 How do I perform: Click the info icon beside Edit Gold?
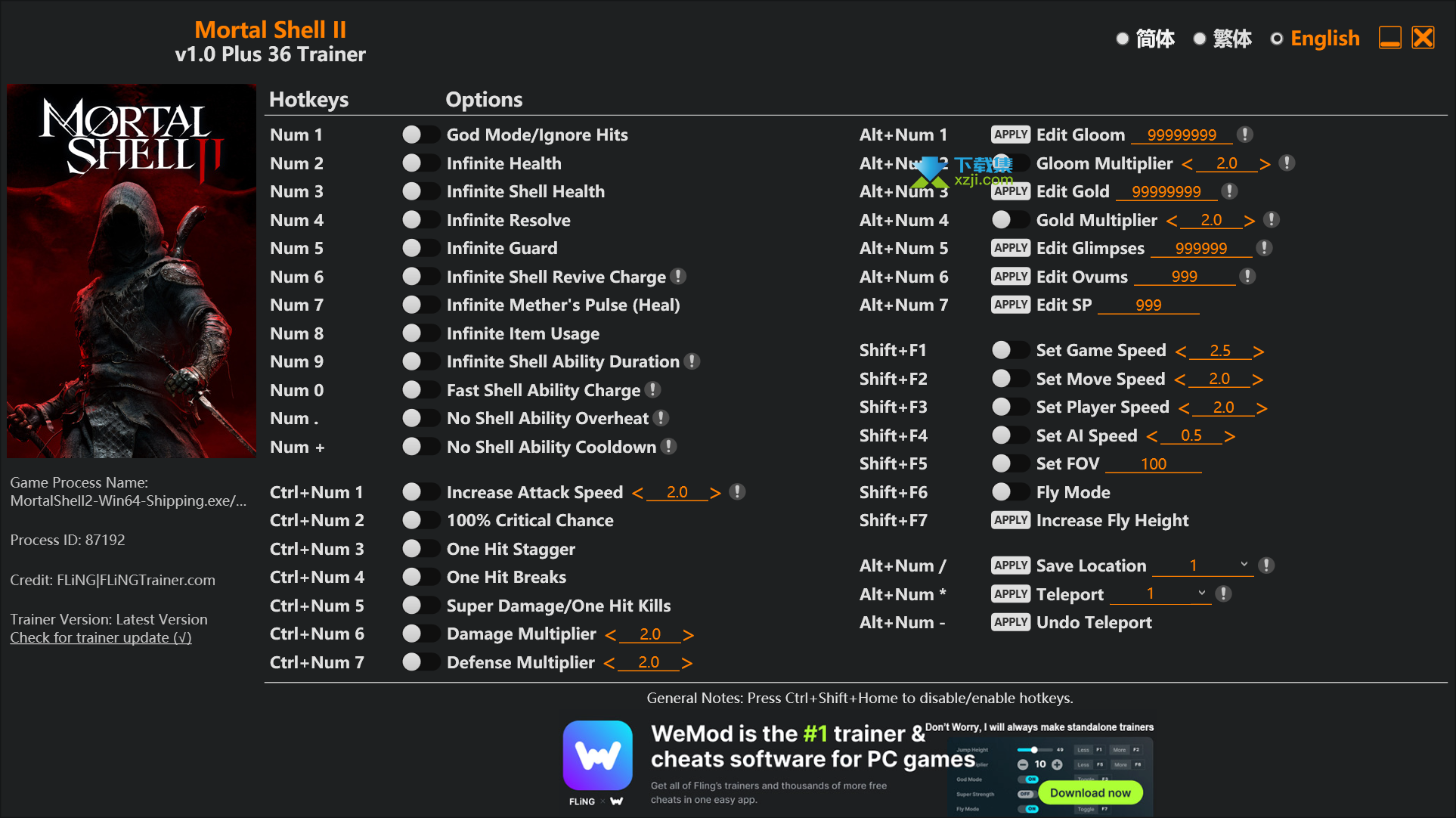coord(1230,191)
